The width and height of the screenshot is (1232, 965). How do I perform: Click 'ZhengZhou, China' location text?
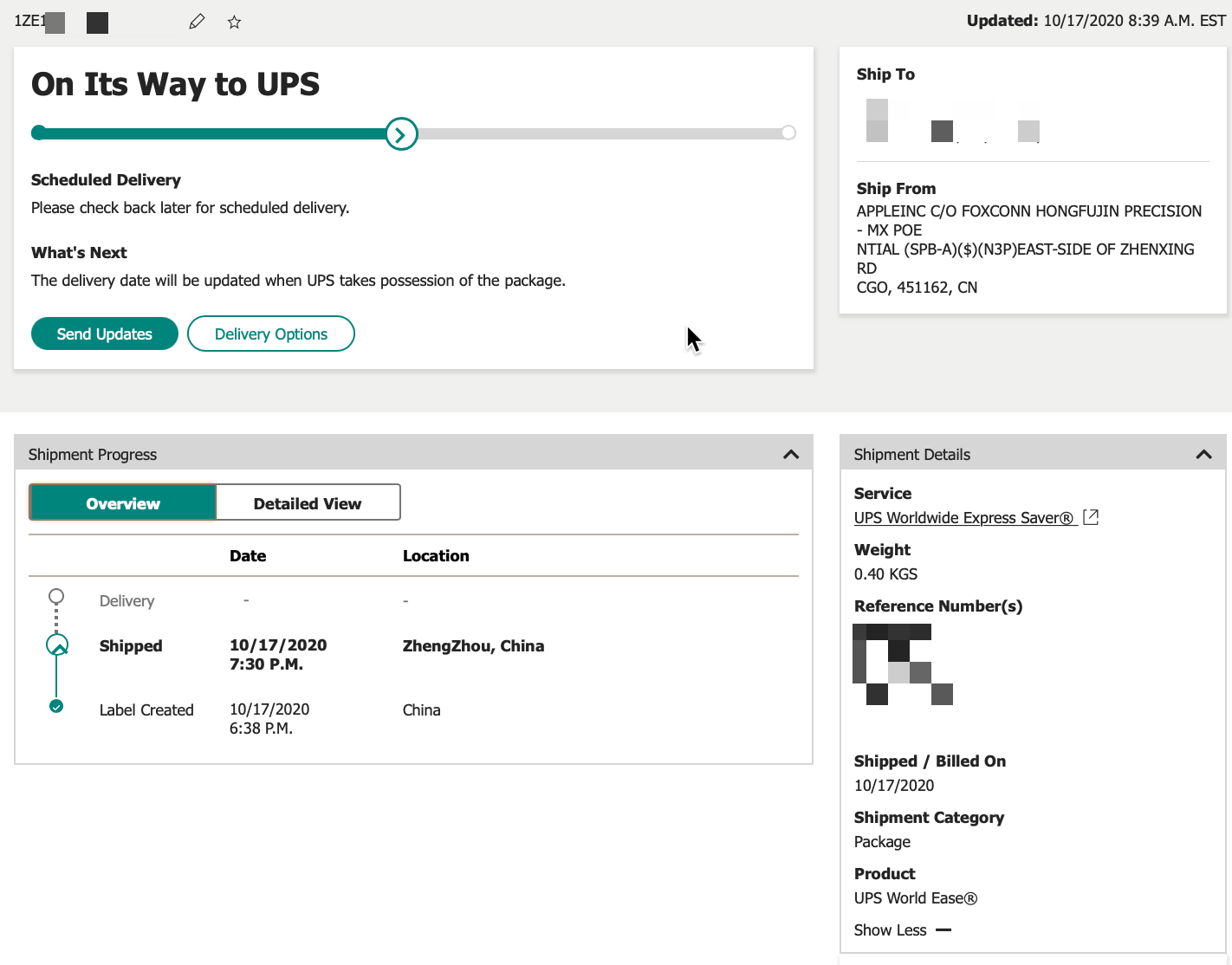[473, 645]
